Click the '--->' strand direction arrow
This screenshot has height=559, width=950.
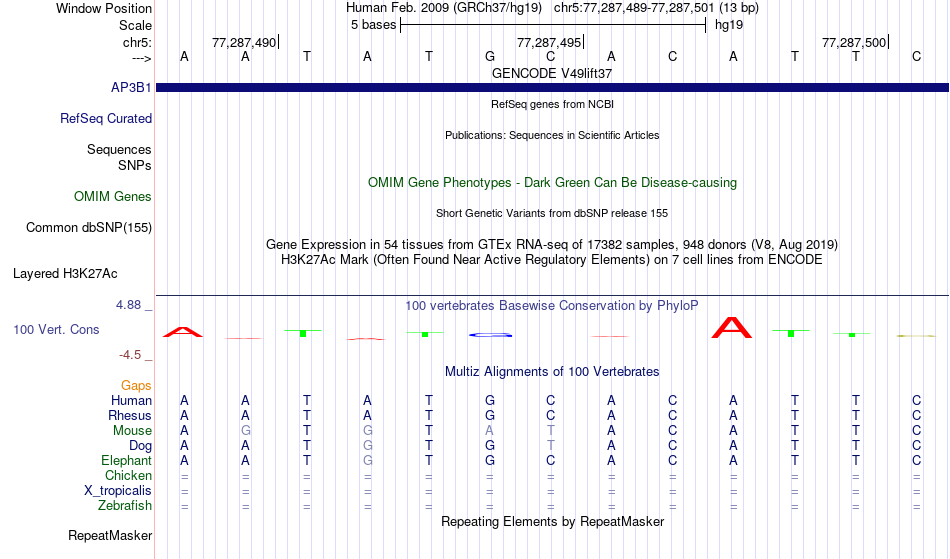click(x=141, y=58)
